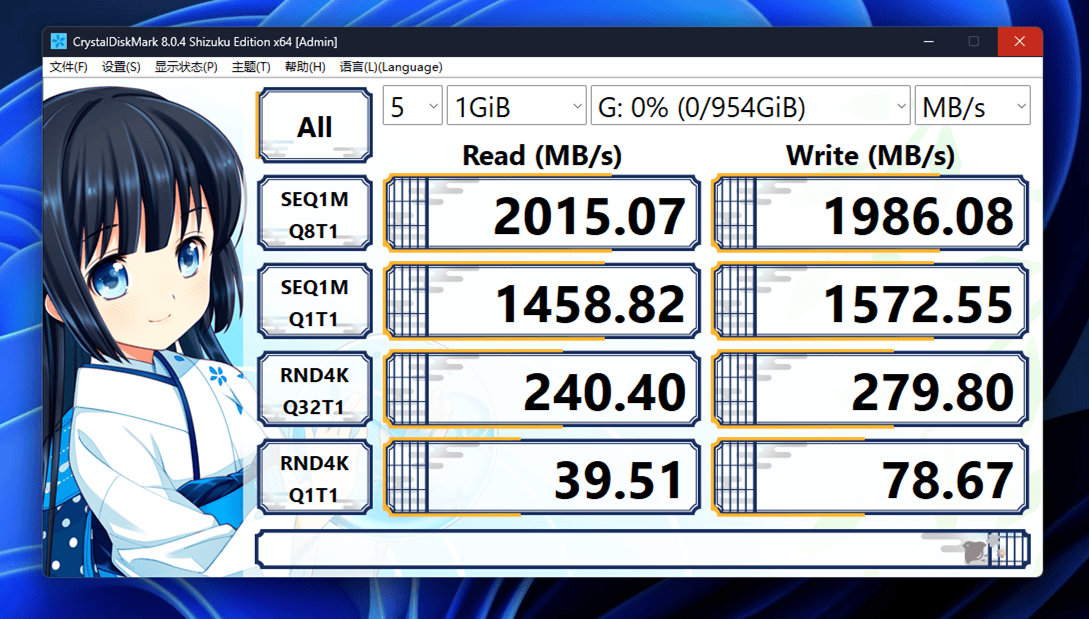Close the CrystalDiskMark window
Screen dimensions: 1089x619
click(1020, 42)
